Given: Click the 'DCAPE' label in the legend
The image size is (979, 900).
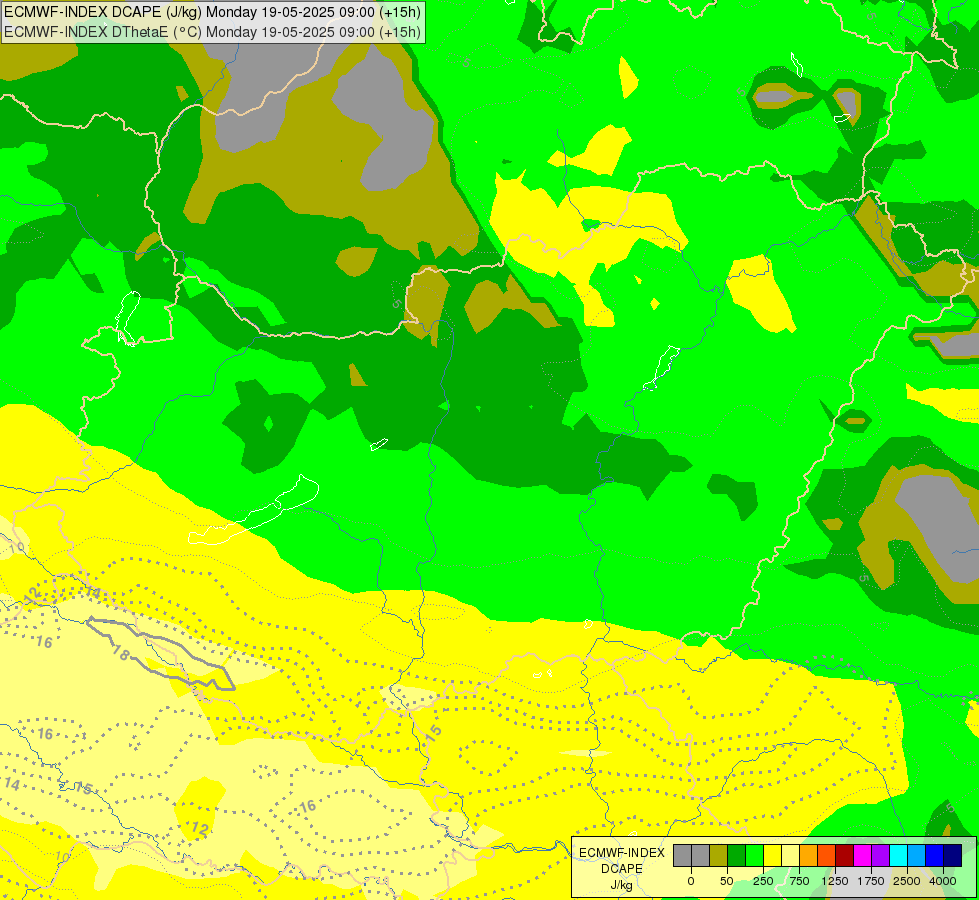Looking at the screenshot, I should pos(622,869).
